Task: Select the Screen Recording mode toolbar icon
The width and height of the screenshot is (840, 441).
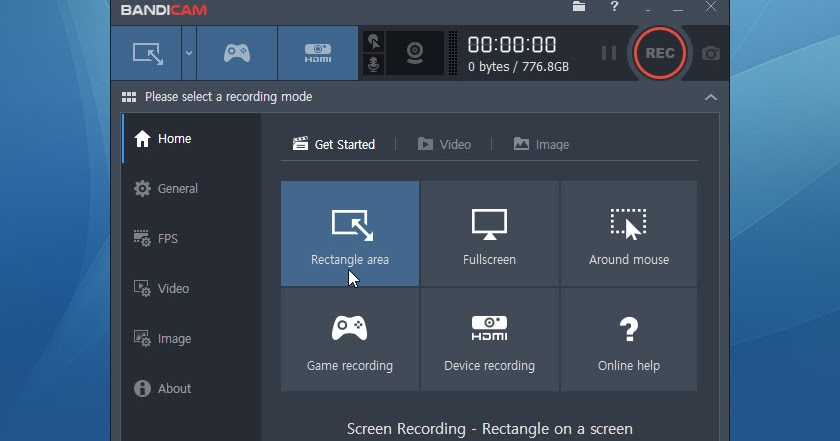Action: [x=146, y=54]
